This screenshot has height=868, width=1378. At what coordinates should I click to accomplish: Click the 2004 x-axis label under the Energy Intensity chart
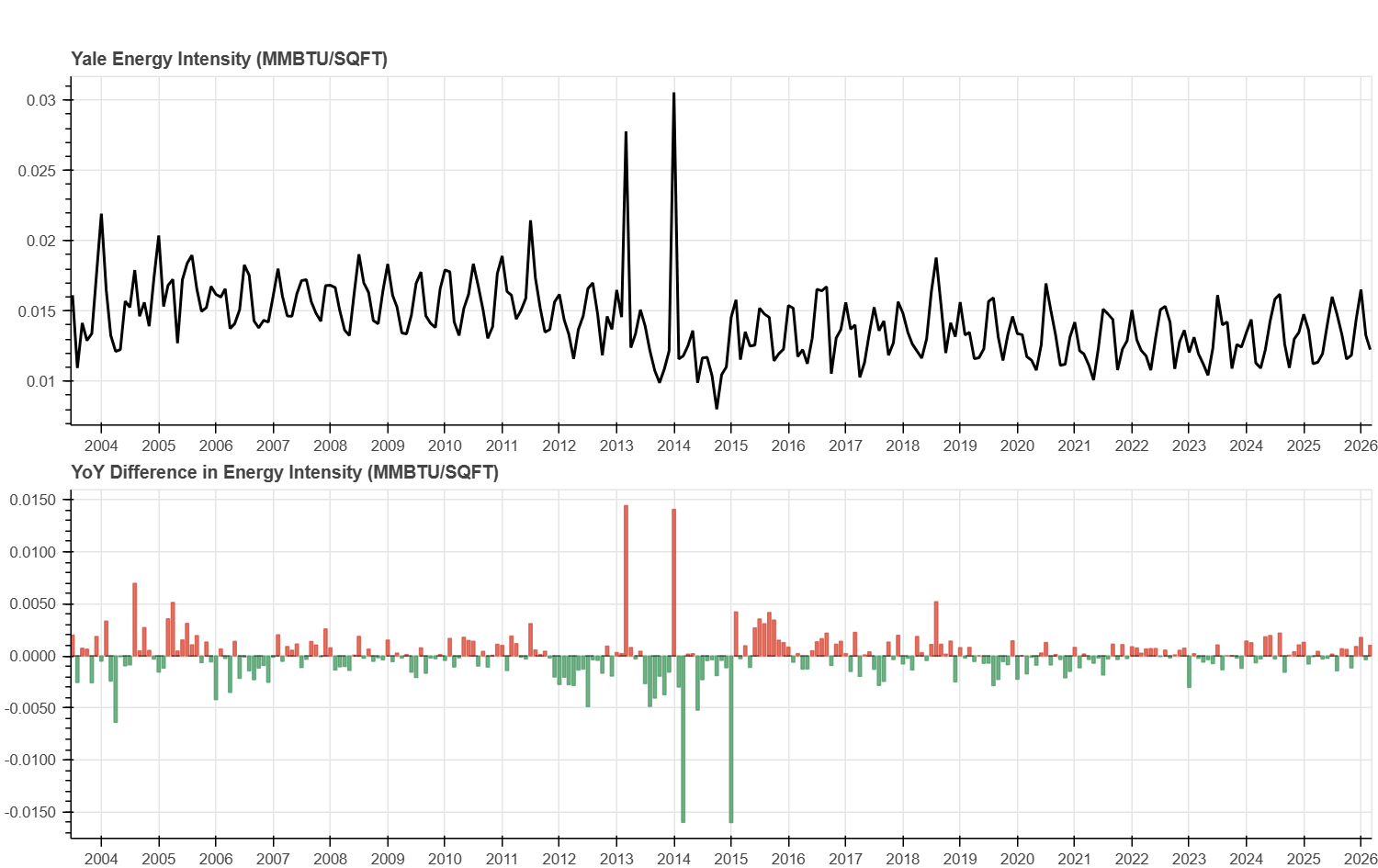(x=101, y=445)
